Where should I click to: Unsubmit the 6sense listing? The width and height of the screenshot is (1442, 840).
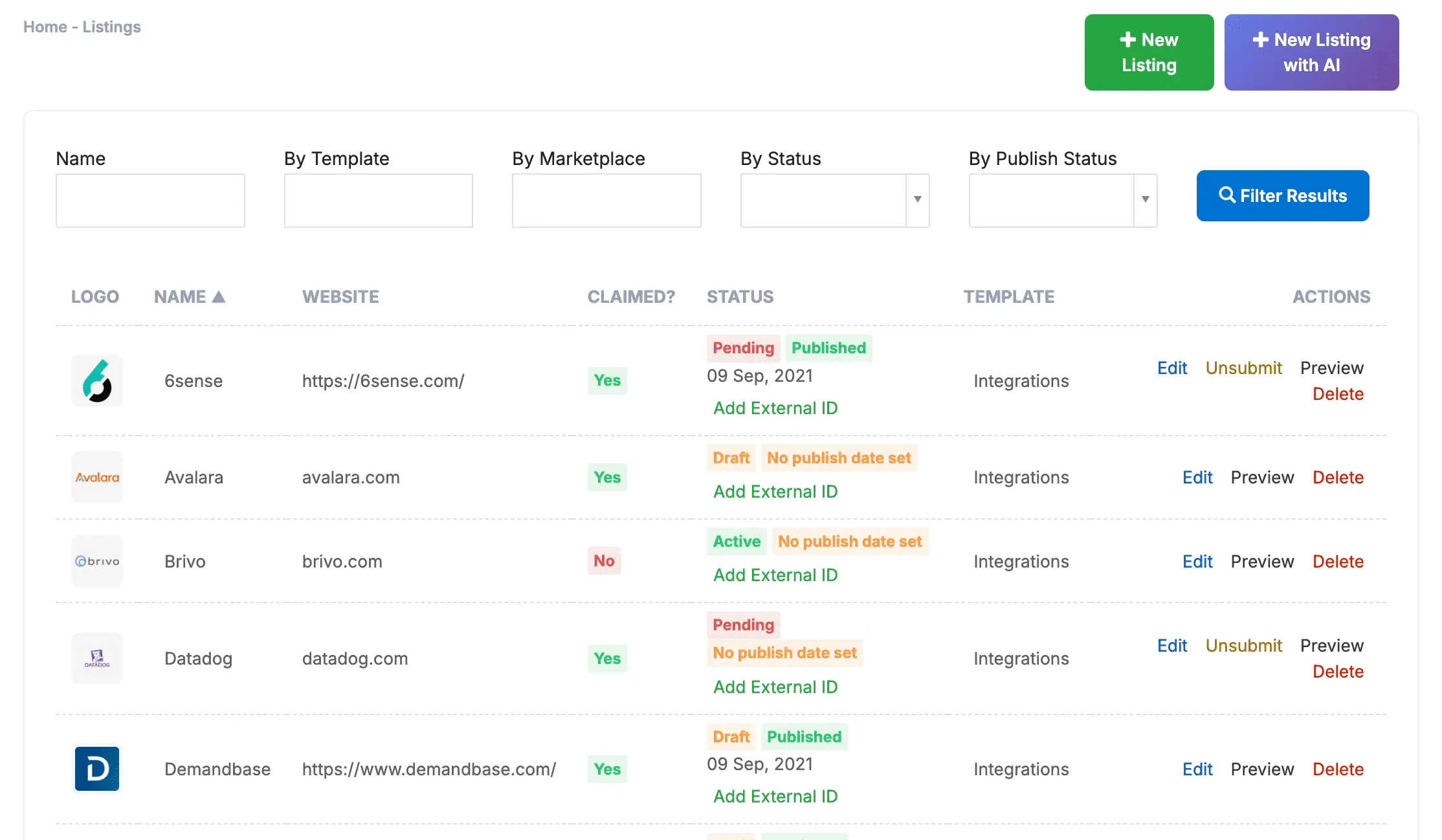[1243, 368]
